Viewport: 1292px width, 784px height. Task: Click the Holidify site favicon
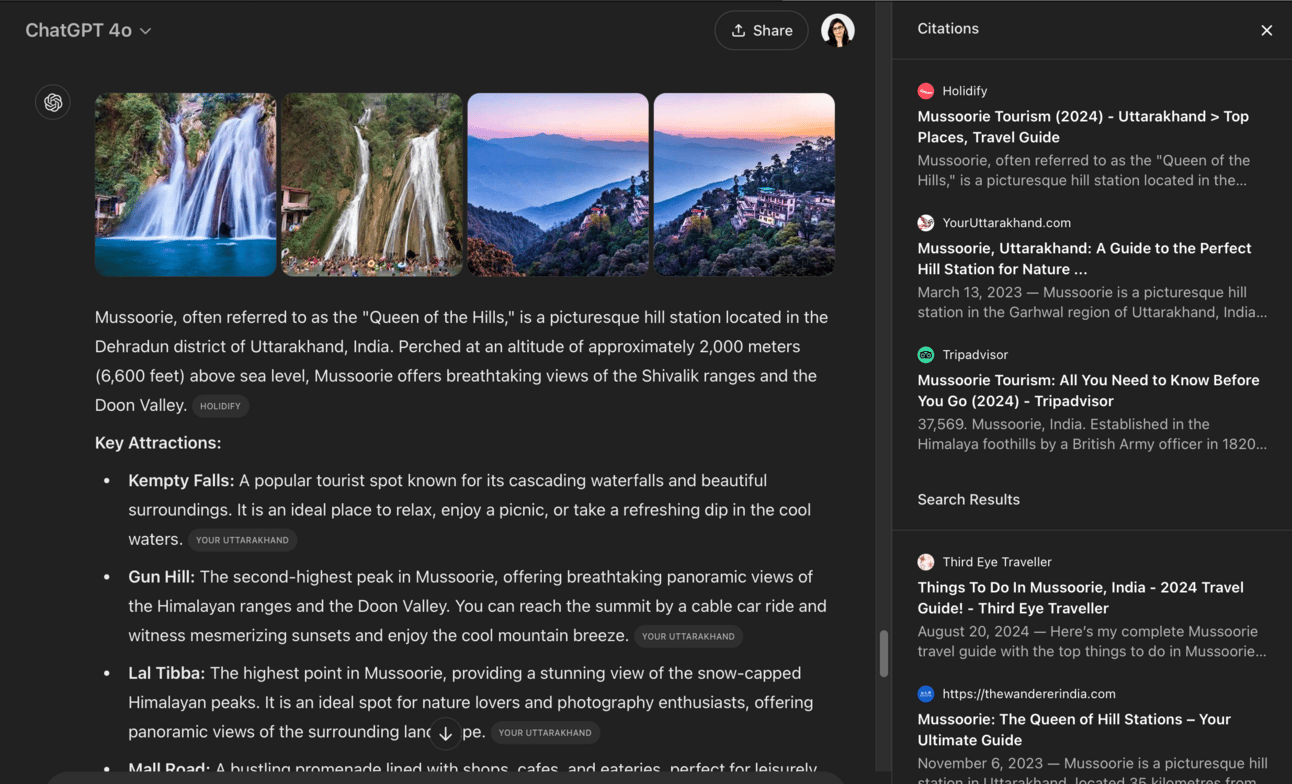click(x=926, y=91)
